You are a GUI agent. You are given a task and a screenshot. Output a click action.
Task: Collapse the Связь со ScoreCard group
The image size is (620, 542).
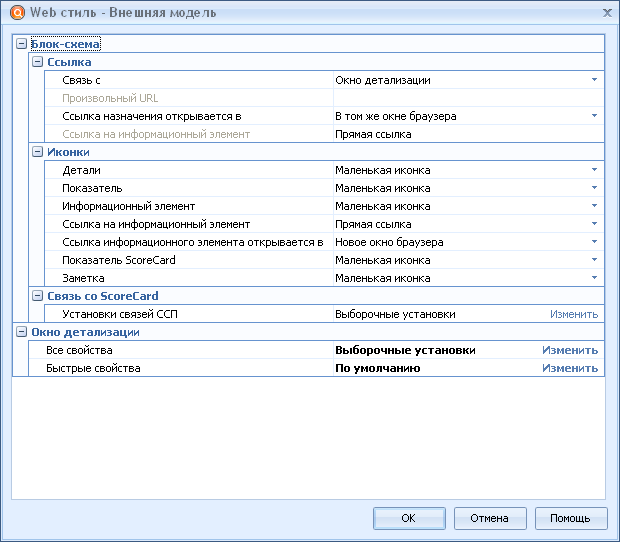(37, 296)
